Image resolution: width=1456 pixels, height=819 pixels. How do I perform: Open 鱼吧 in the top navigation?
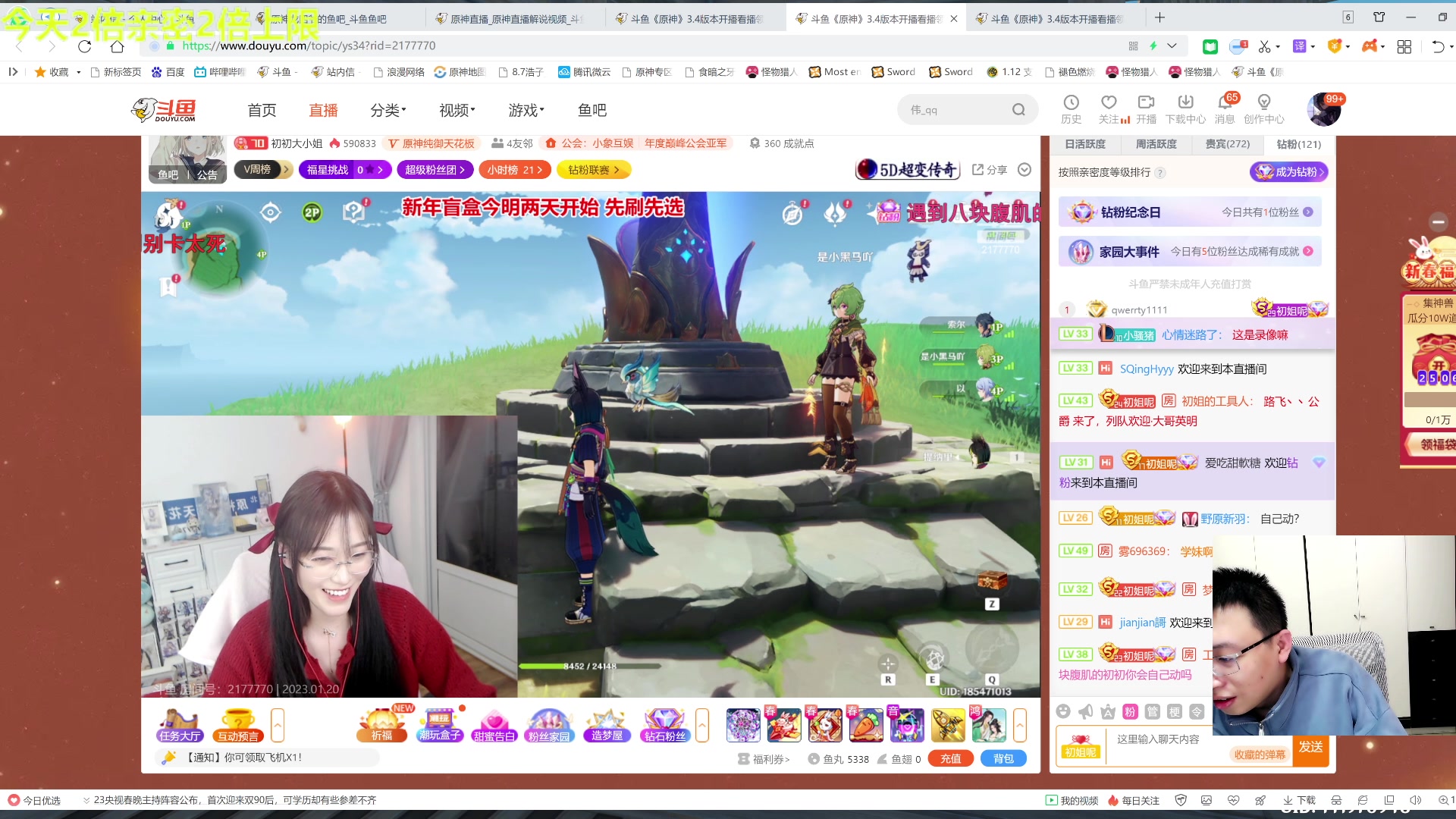pos(592,111)
